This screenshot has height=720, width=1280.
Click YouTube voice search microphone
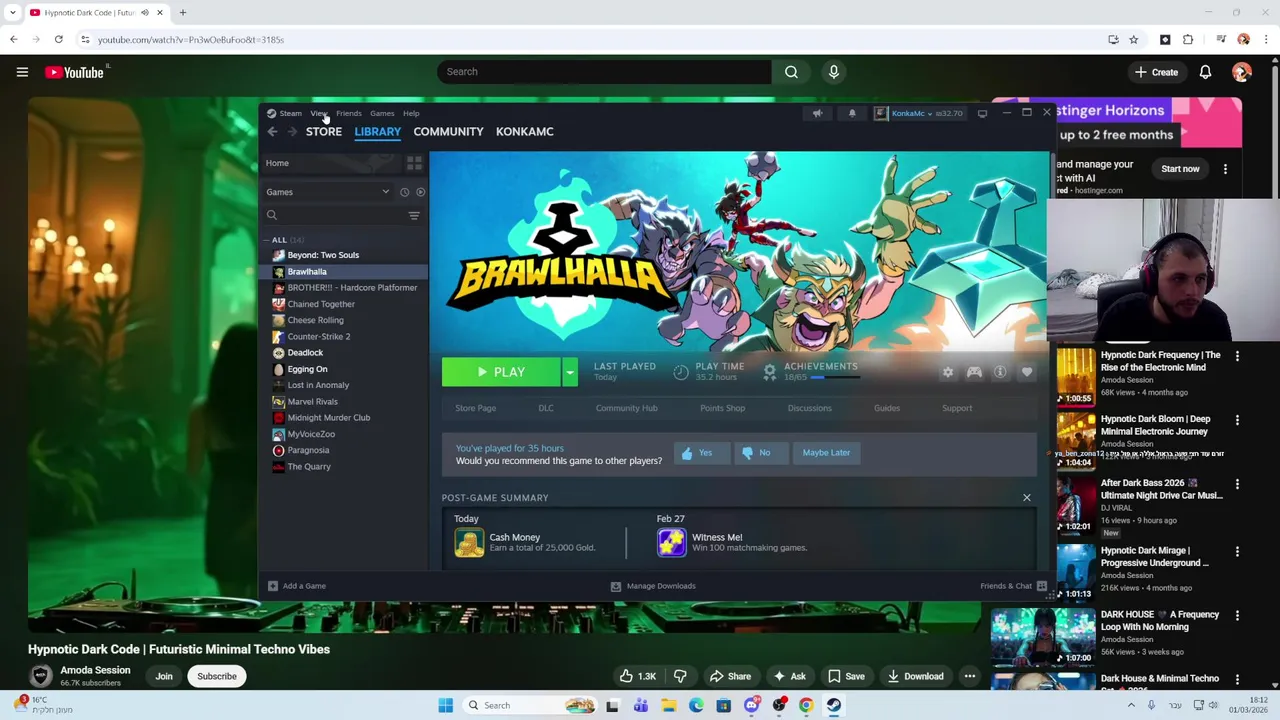coord(833,72)
